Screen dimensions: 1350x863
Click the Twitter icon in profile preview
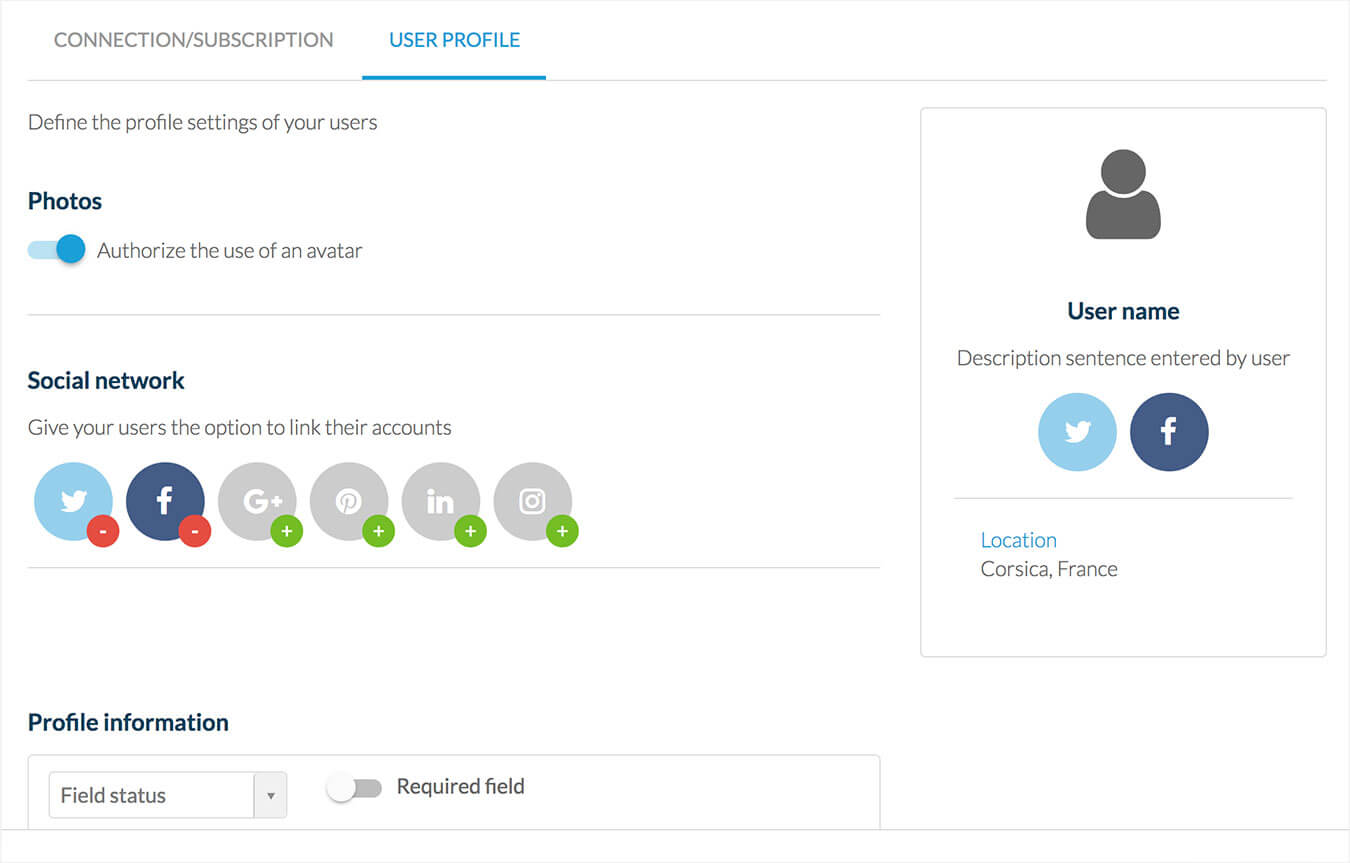(1077, 432)
